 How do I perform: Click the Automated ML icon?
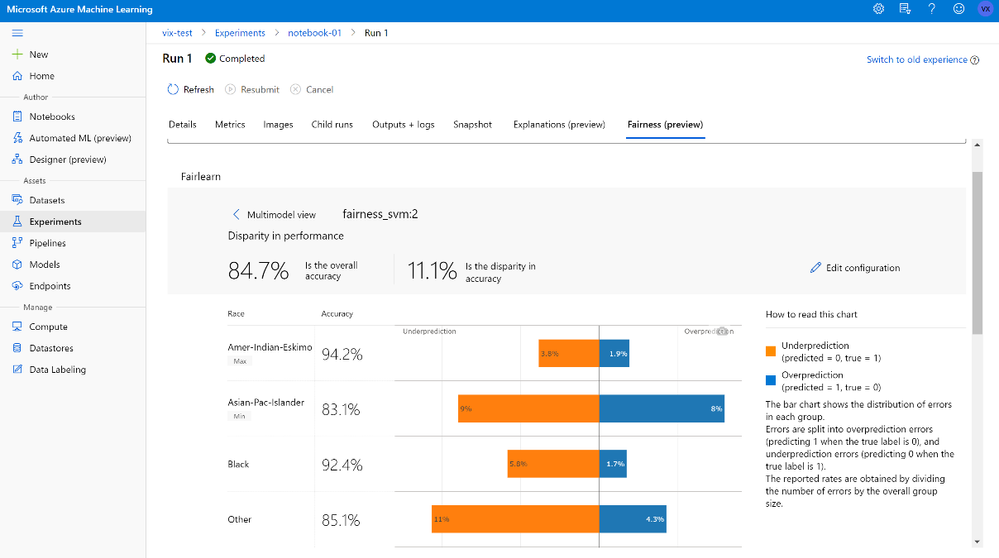[x=17, y=138]
